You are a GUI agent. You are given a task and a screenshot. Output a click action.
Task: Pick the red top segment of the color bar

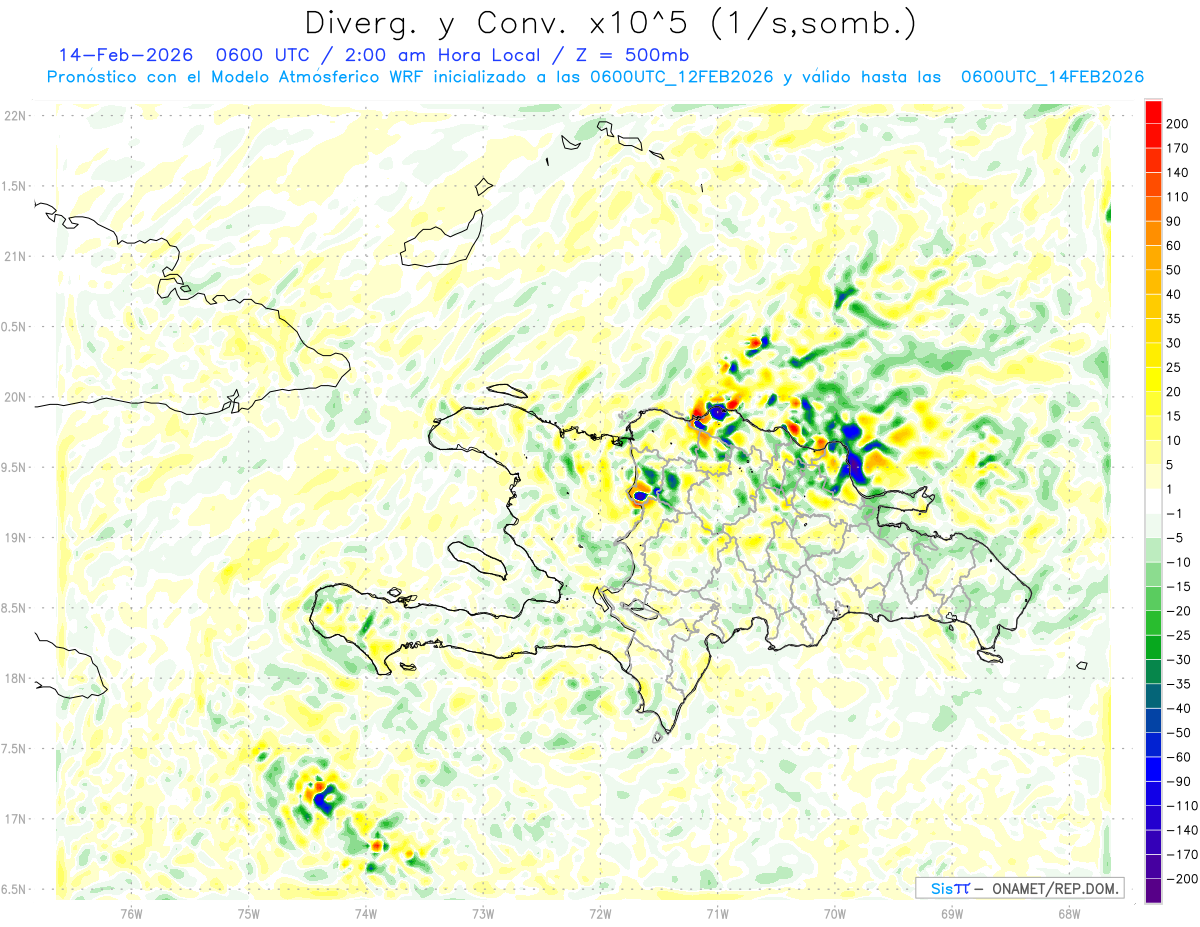click(x=1152, y=111)
